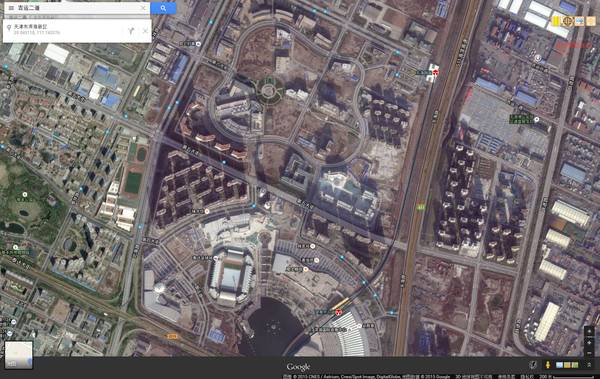Click the green highway shield on expressway
The height and width of the screenshot is (379, 600).
pos(421,207)
